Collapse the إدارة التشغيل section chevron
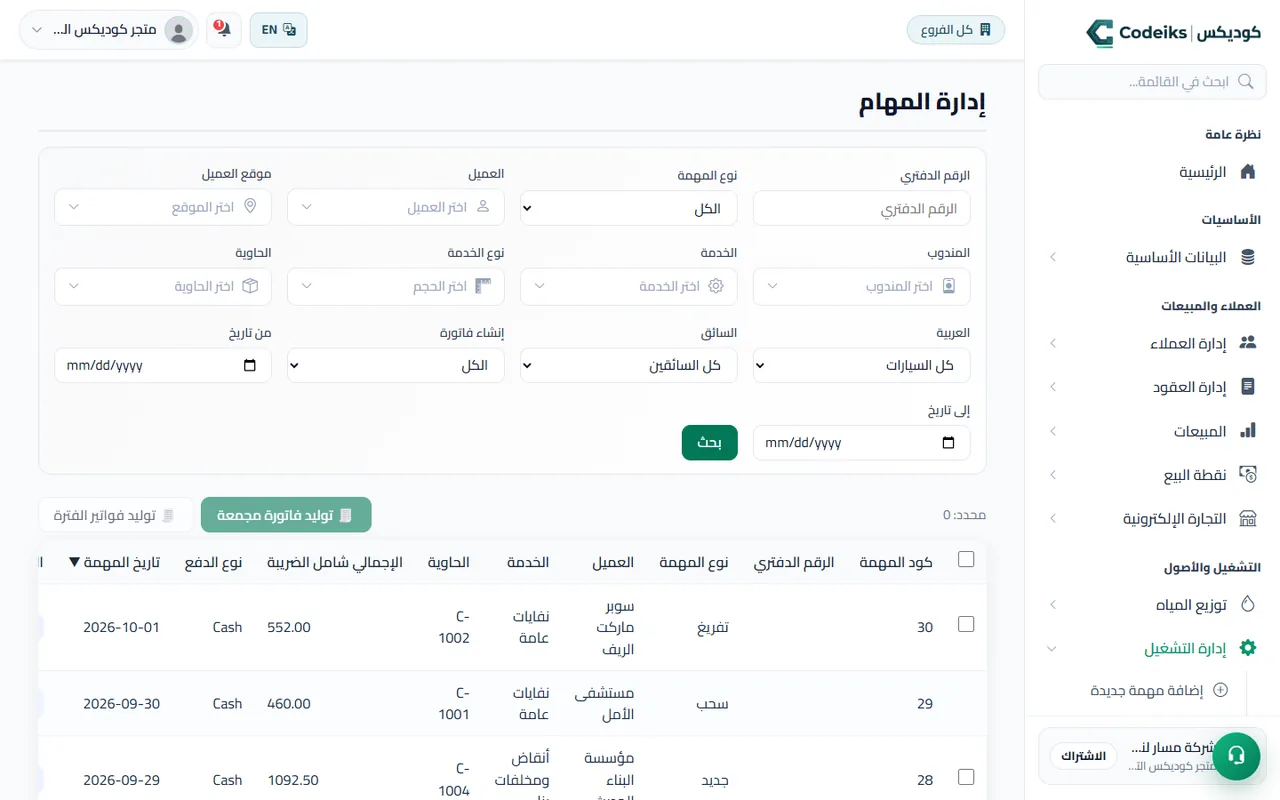This screenshot has width=1280, height=800. [1052, 649]
